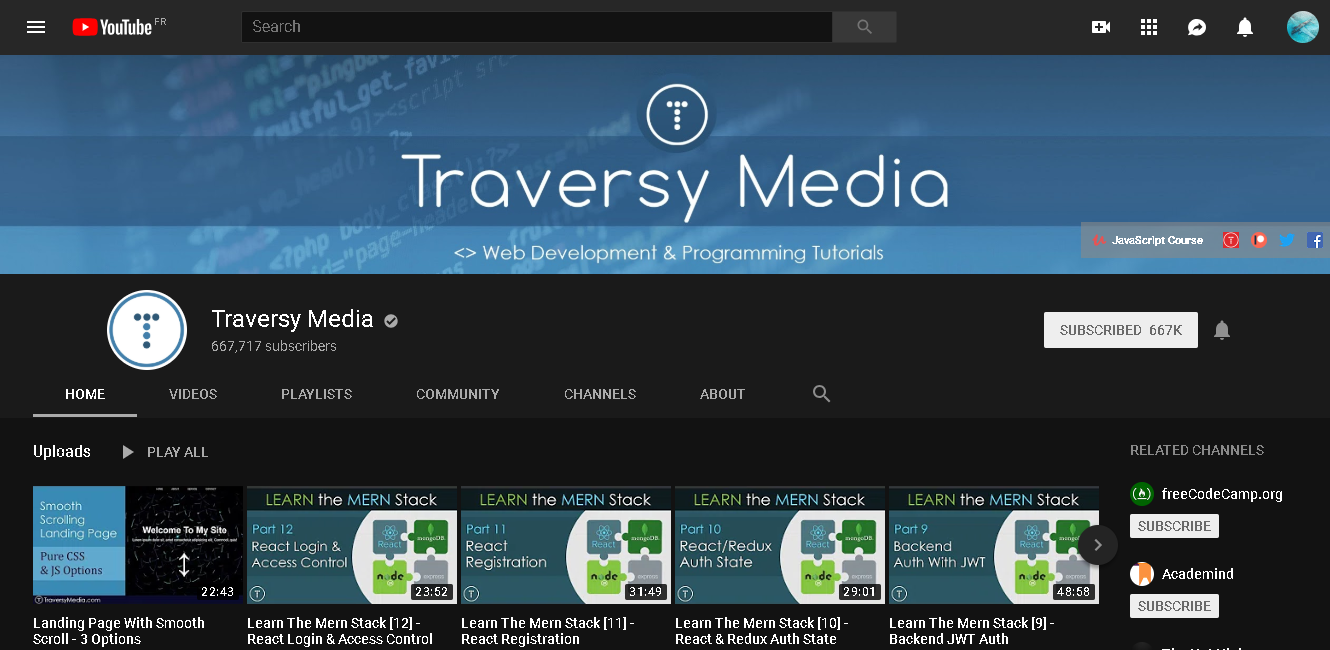Open the Uploads section heading
The width and height of the screenshot is (1330, 650).
pyautogui.click(x=62, y=452)
